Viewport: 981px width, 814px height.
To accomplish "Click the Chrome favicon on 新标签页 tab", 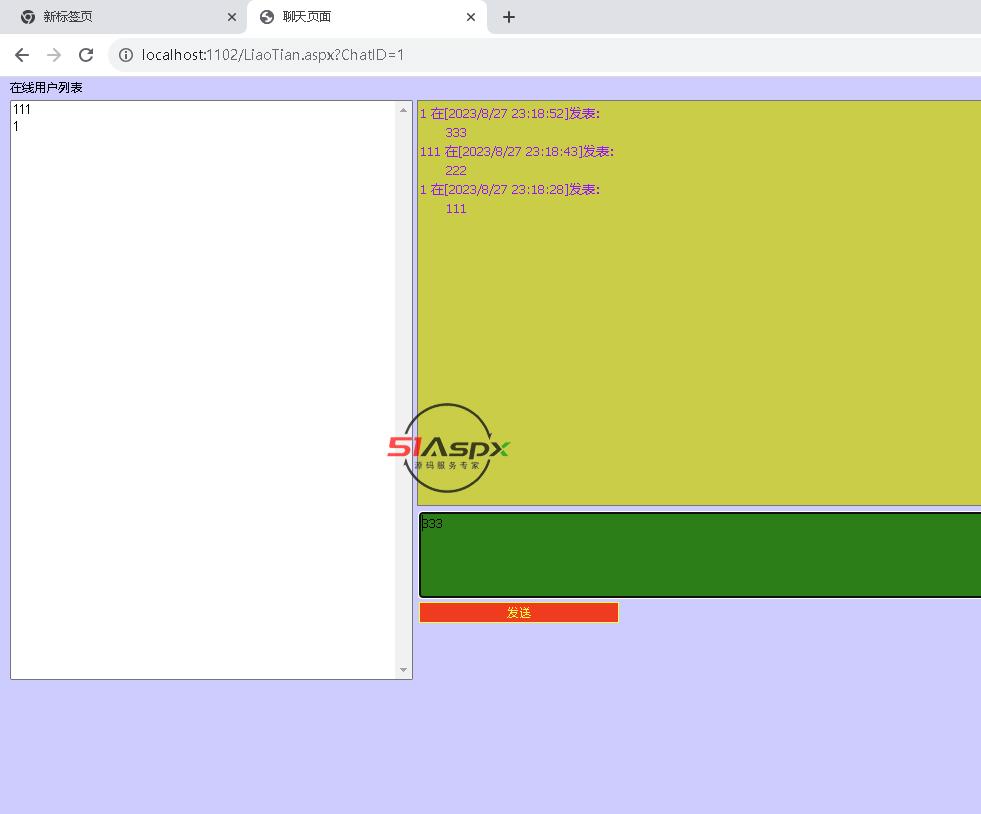I will coord(28,17).
